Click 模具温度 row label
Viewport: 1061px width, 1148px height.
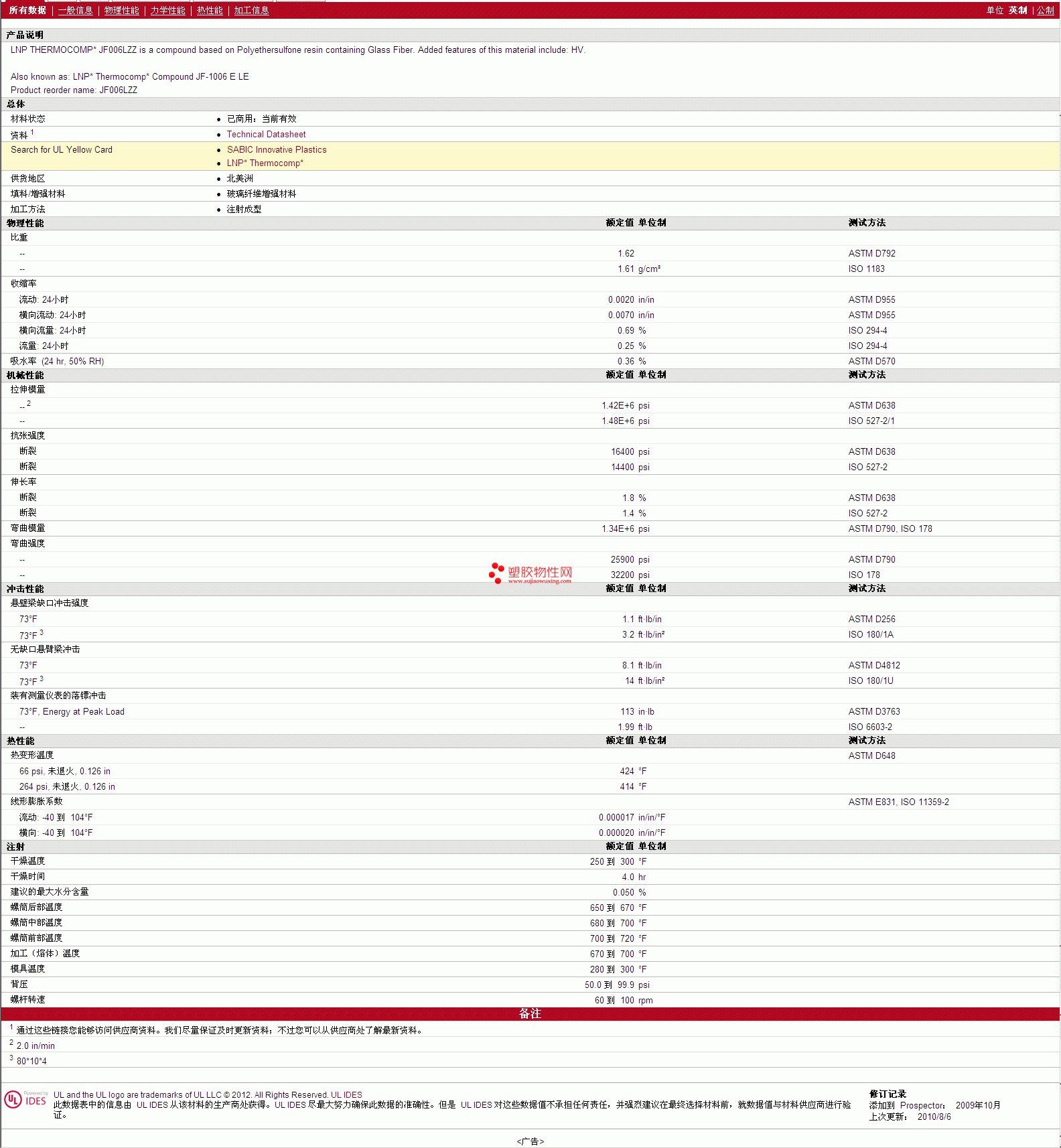pos(27,968)
